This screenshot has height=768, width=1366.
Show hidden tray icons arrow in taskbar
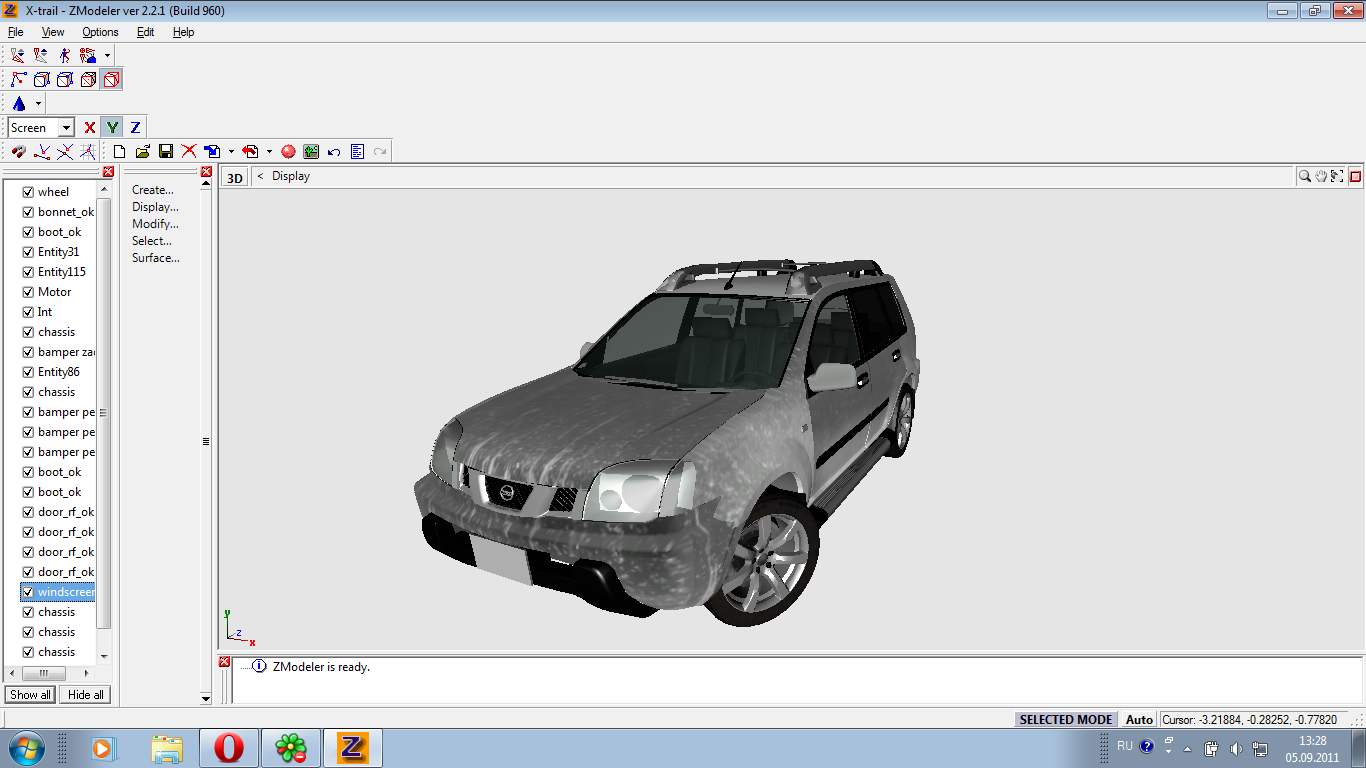pos(1187,748)
